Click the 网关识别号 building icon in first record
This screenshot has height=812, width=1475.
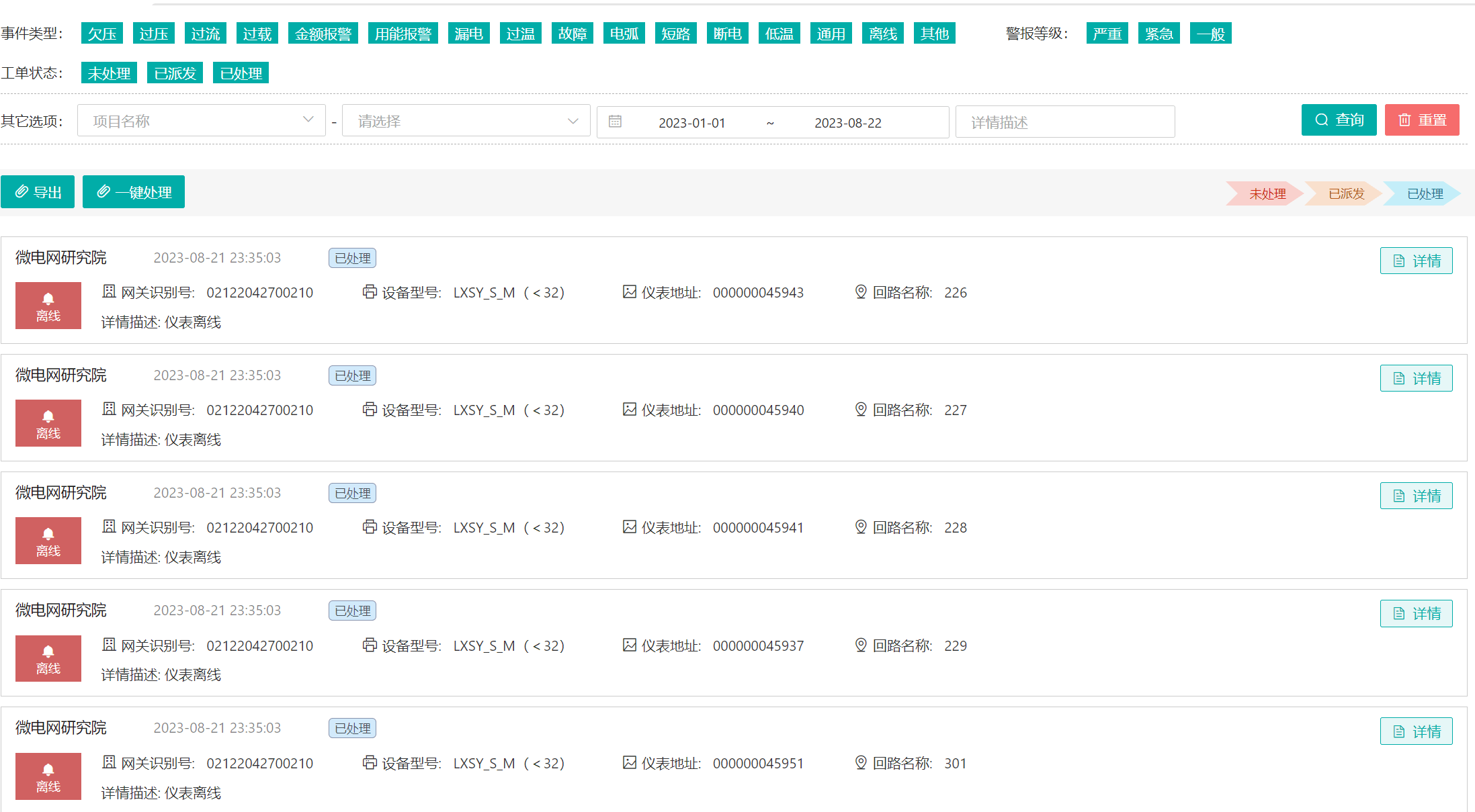109,291
